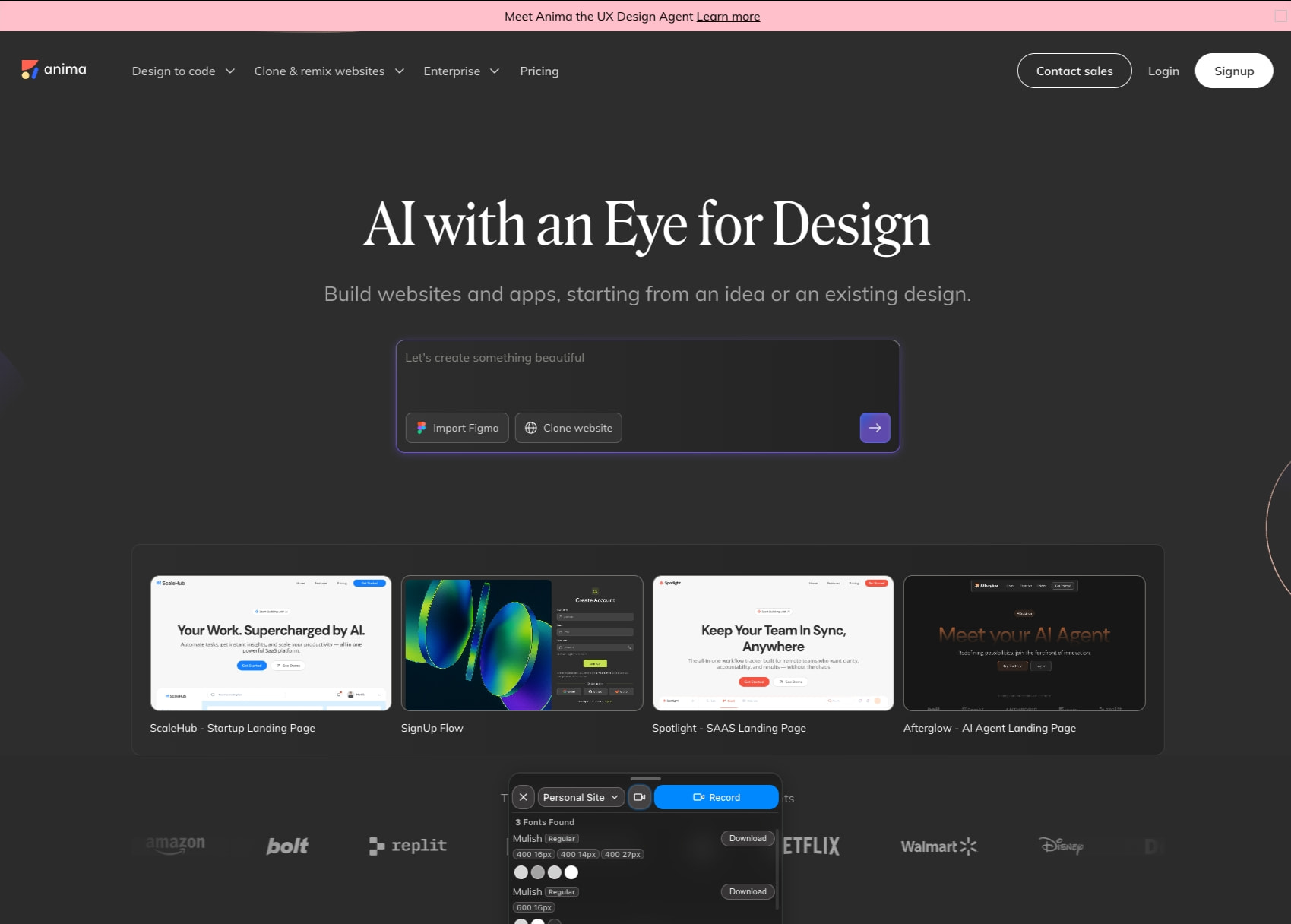Open the Login page

1163,71
